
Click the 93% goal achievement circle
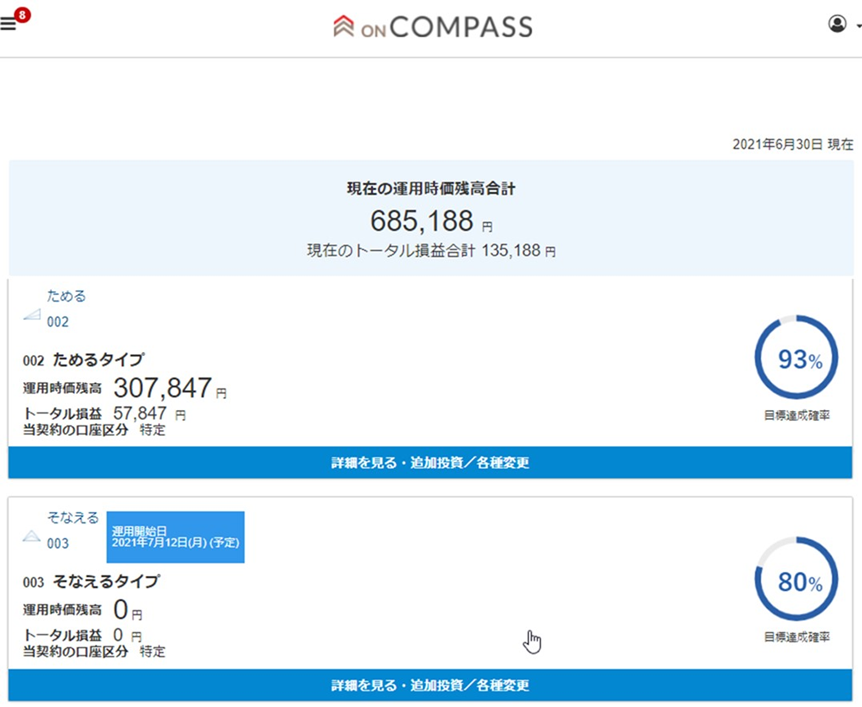click(796, 357)
